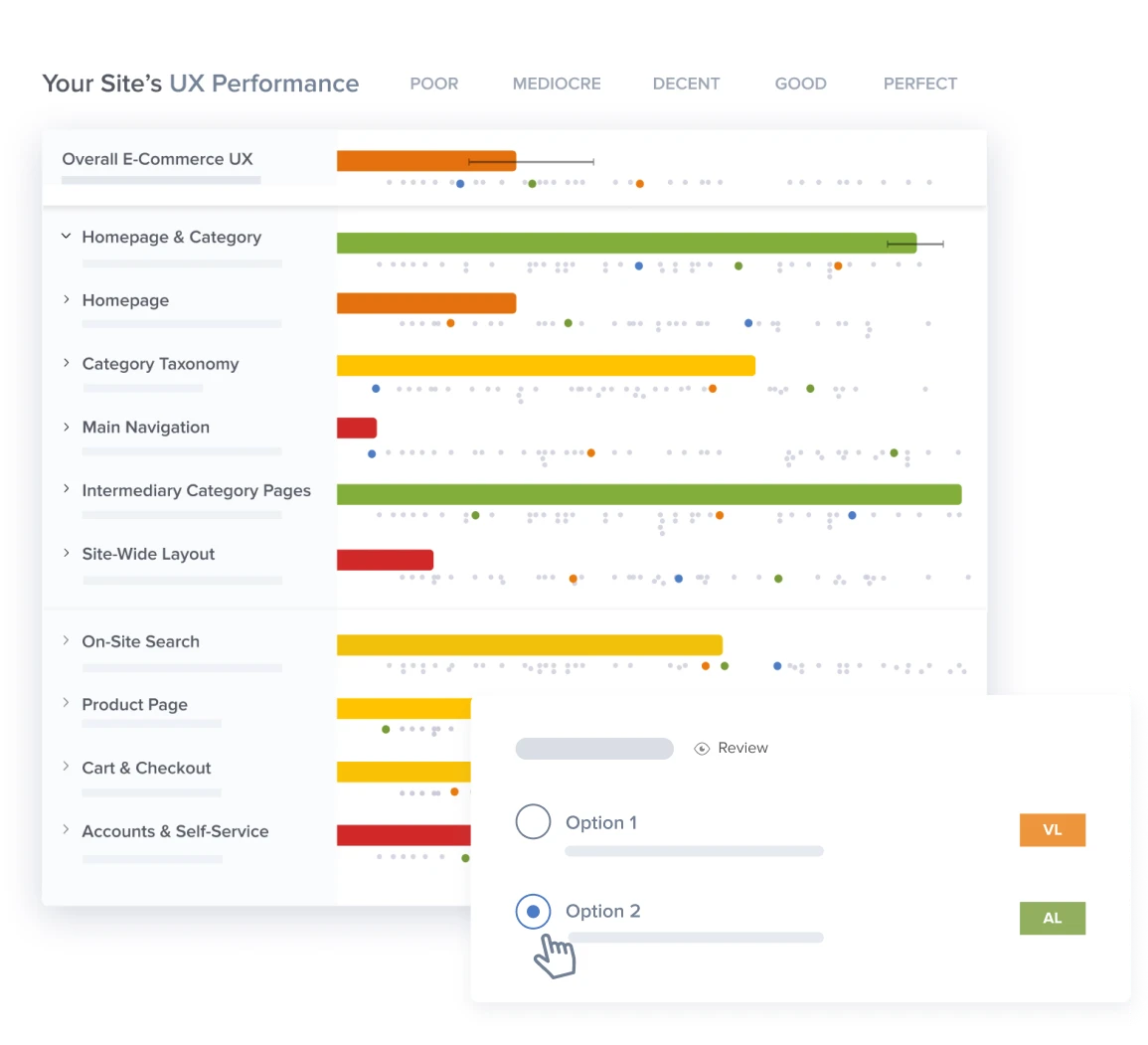The height and width of the screenshot is (1045, 1148).
Task: Open the Overall E-Commerce UX row
Action: [x=158, y=159]
